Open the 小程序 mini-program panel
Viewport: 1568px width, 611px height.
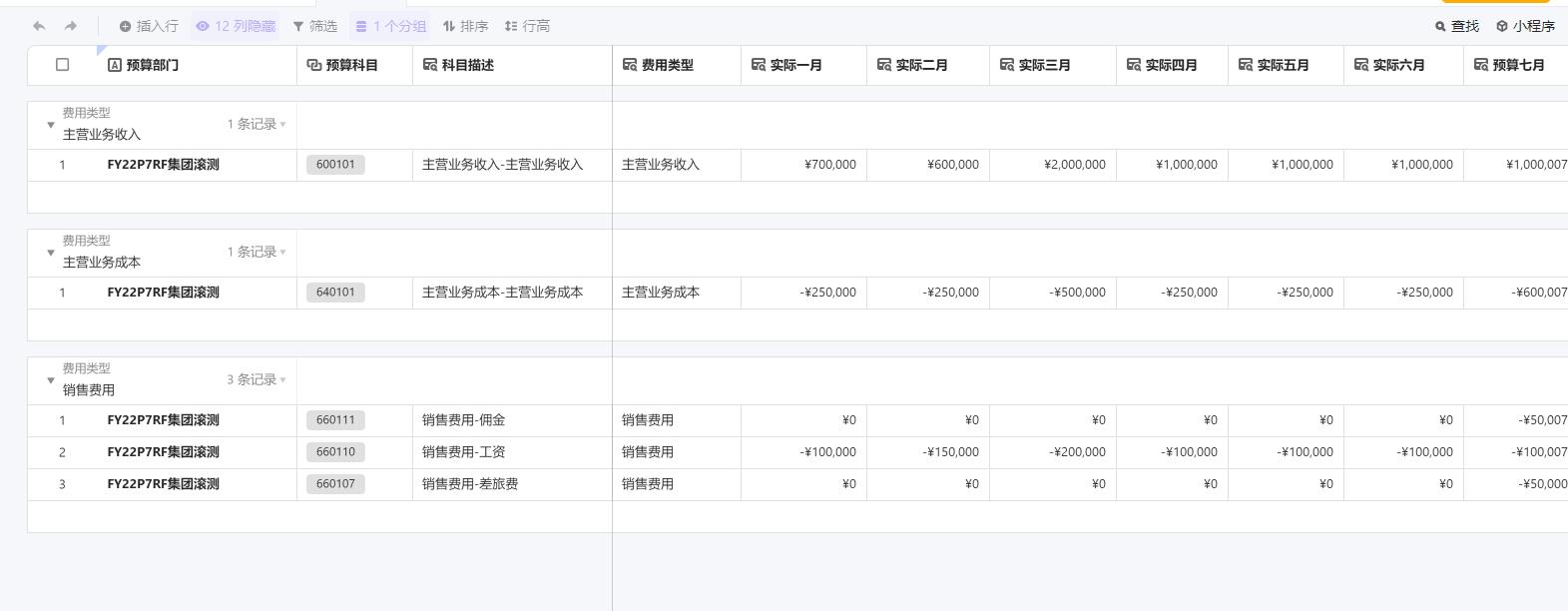1525,26
